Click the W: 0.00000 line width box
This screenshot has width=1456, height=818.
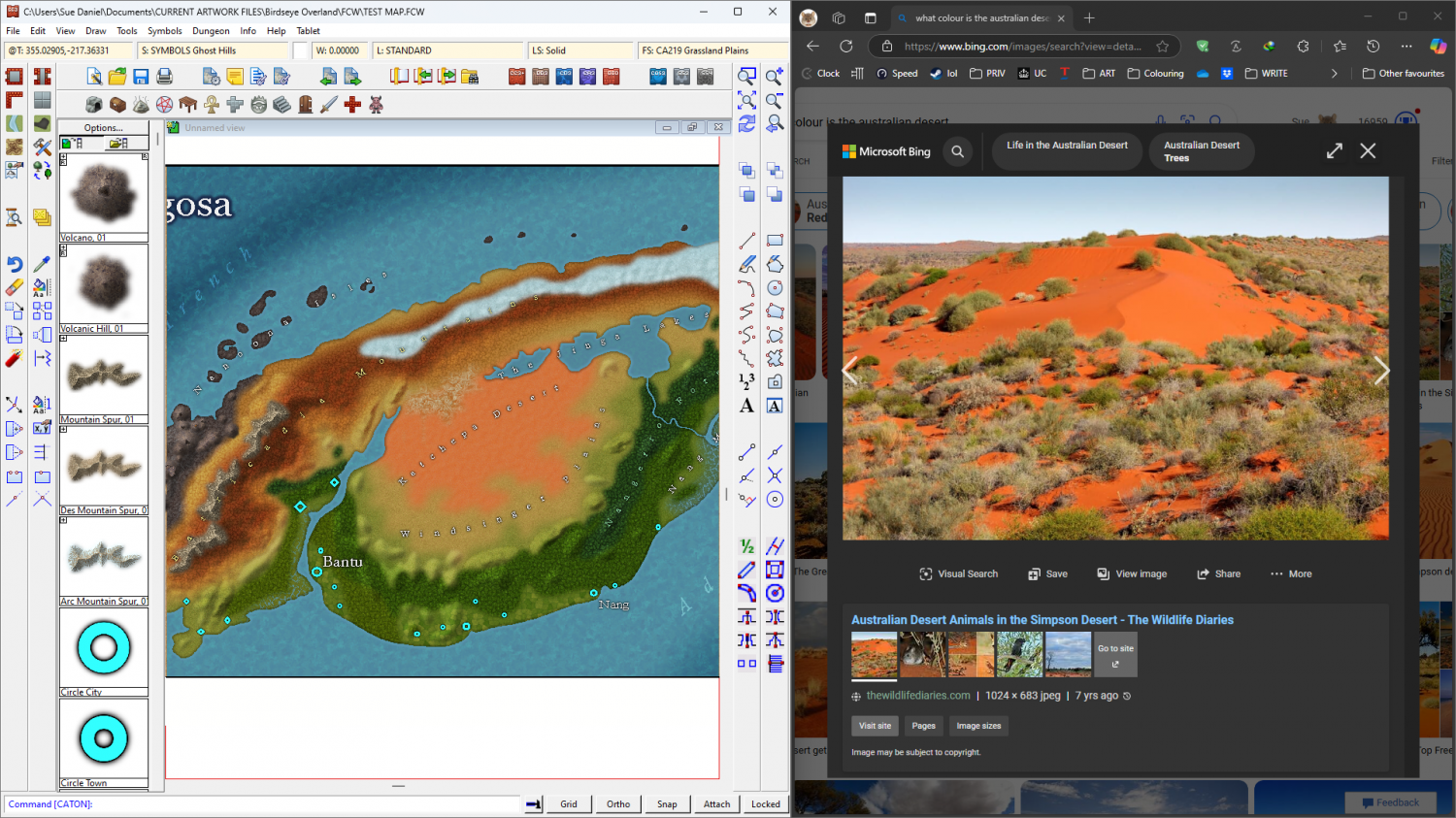(x=340, y=50)
